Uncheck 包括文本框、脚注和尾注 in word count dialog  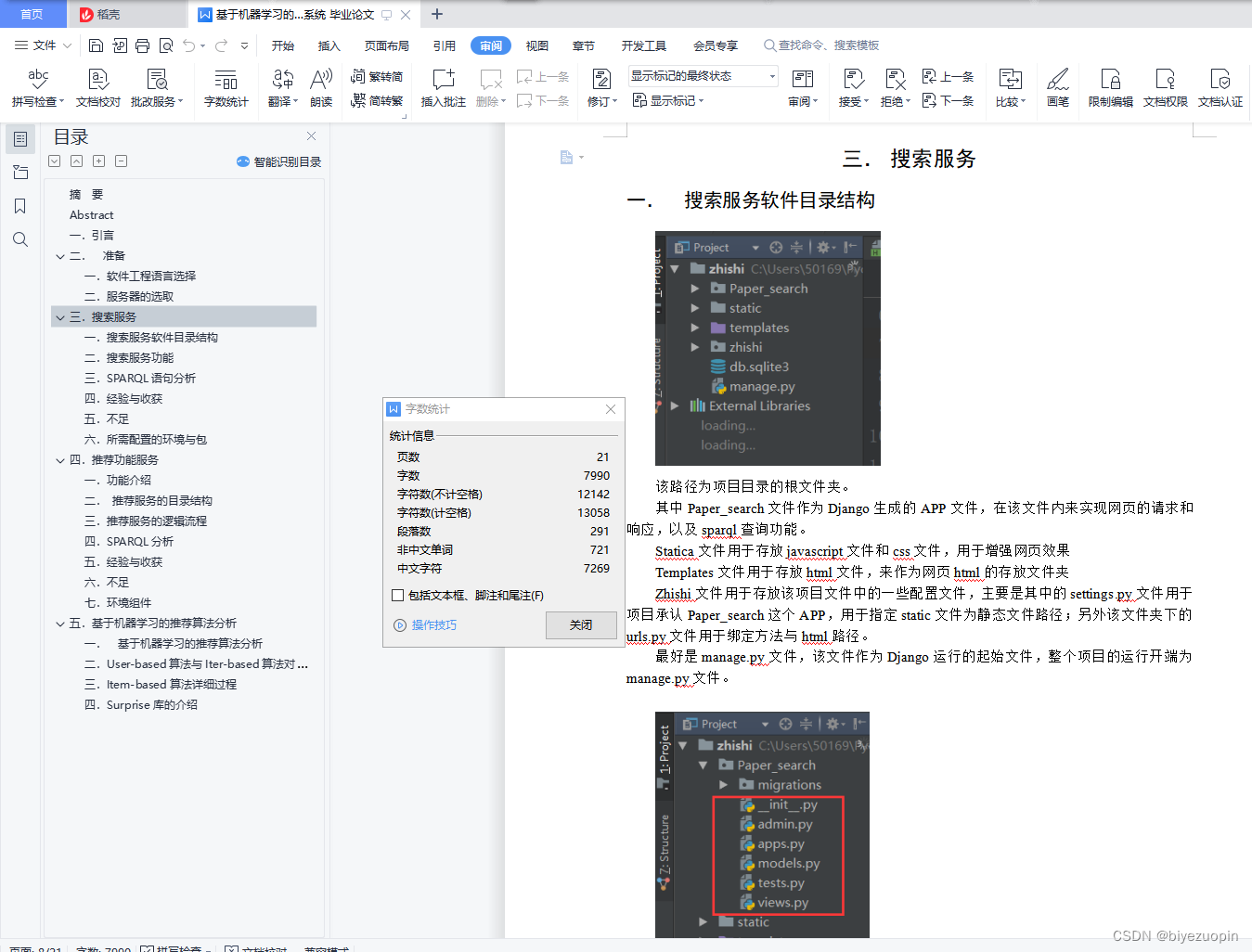point(395,595)
